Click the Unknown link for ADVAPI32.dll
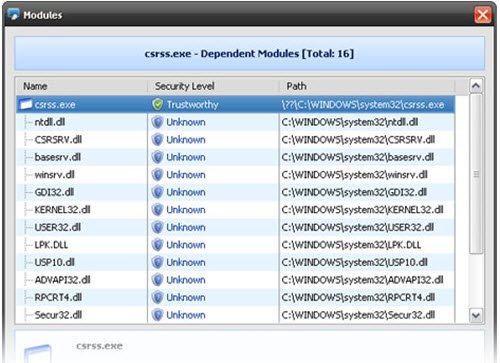The image size is (500, 363). [x=186, y=280]
